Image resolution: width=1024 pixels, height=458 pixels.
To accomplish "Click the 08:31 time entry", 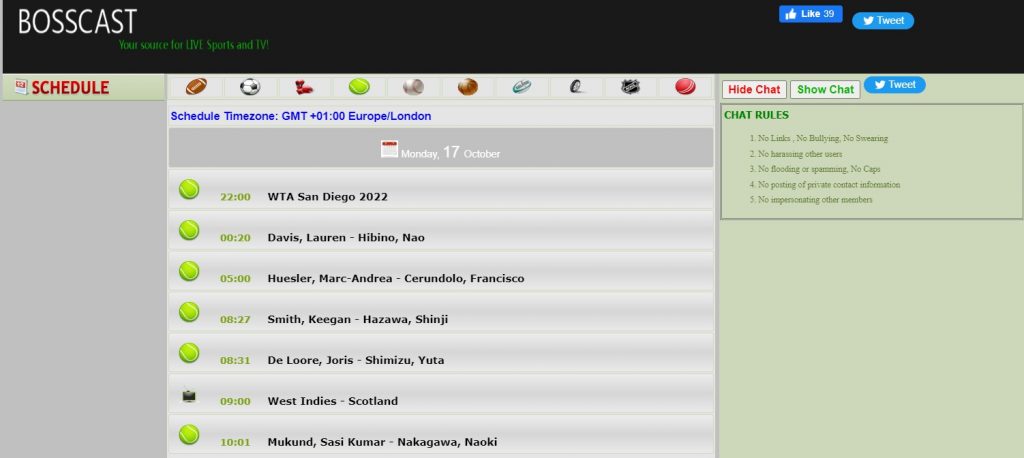I will [x=235, y=360].
